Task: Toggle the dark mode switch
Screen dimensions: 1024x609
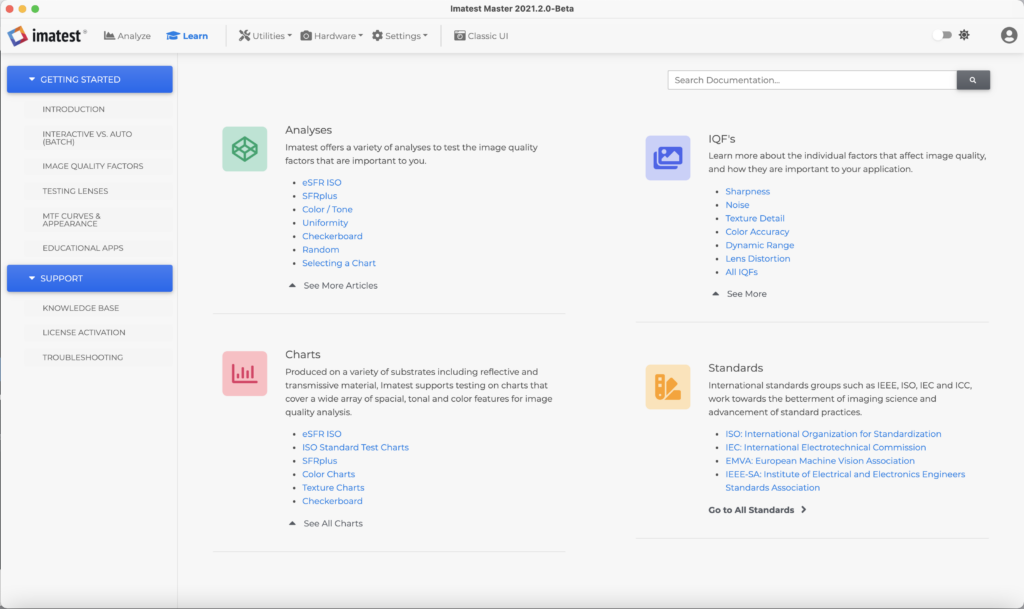Action: click(x=942, y=35)
